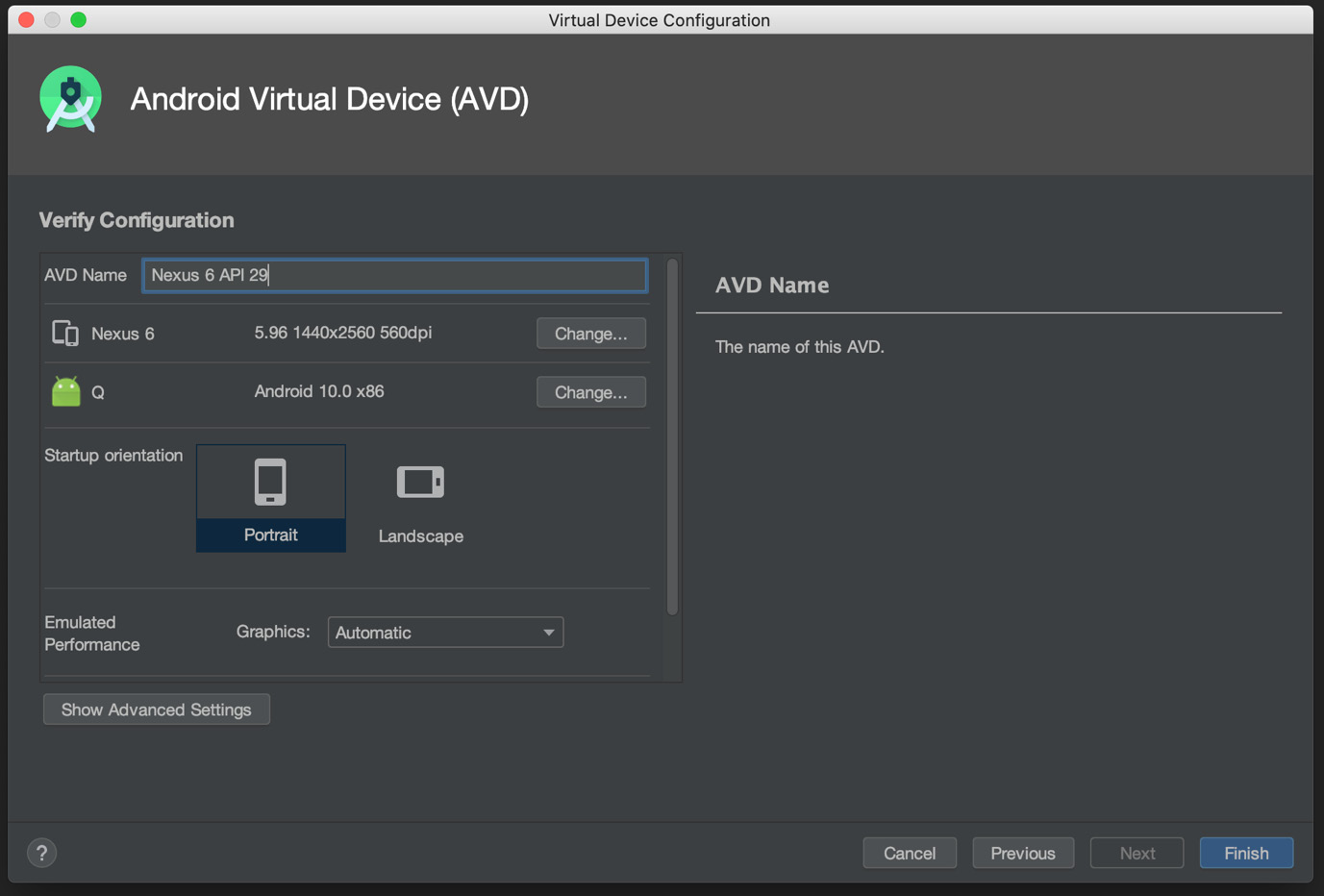
Task: Click the '5.96 1440x2560 560dpi' text
Action: 343,333
